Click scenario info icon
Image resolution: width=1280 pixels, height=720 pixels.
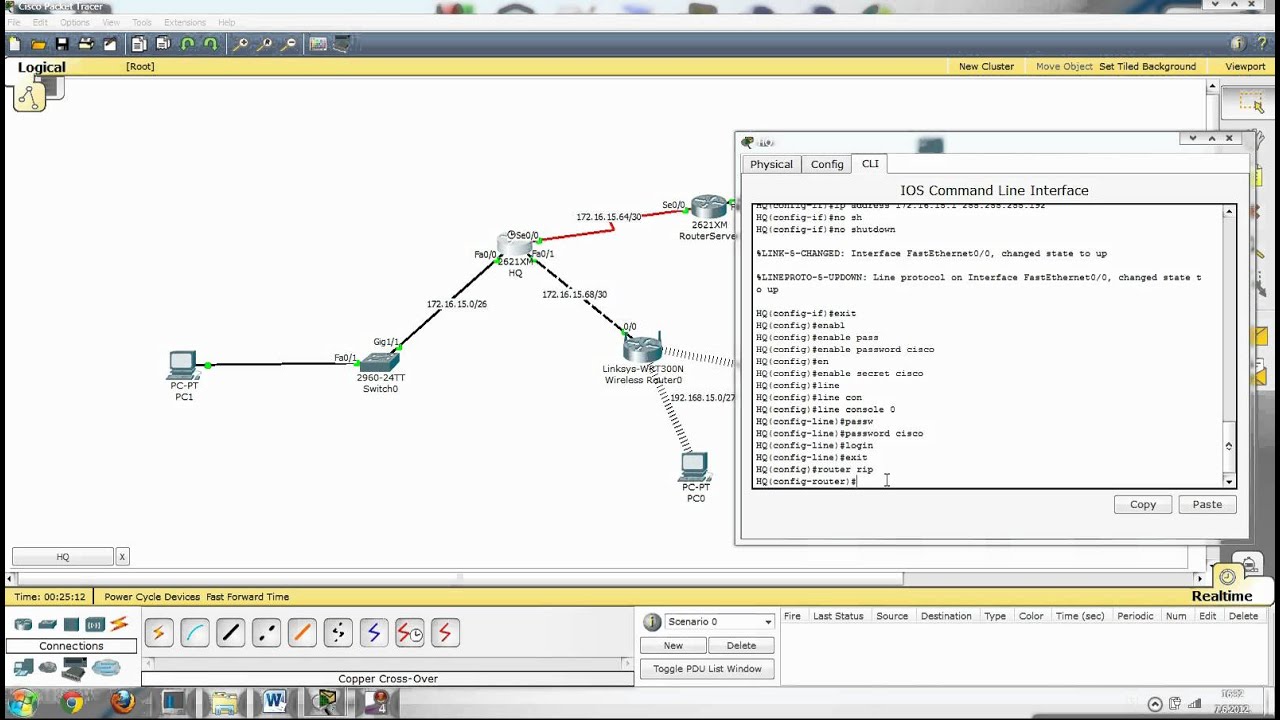[x=652, y=622]
